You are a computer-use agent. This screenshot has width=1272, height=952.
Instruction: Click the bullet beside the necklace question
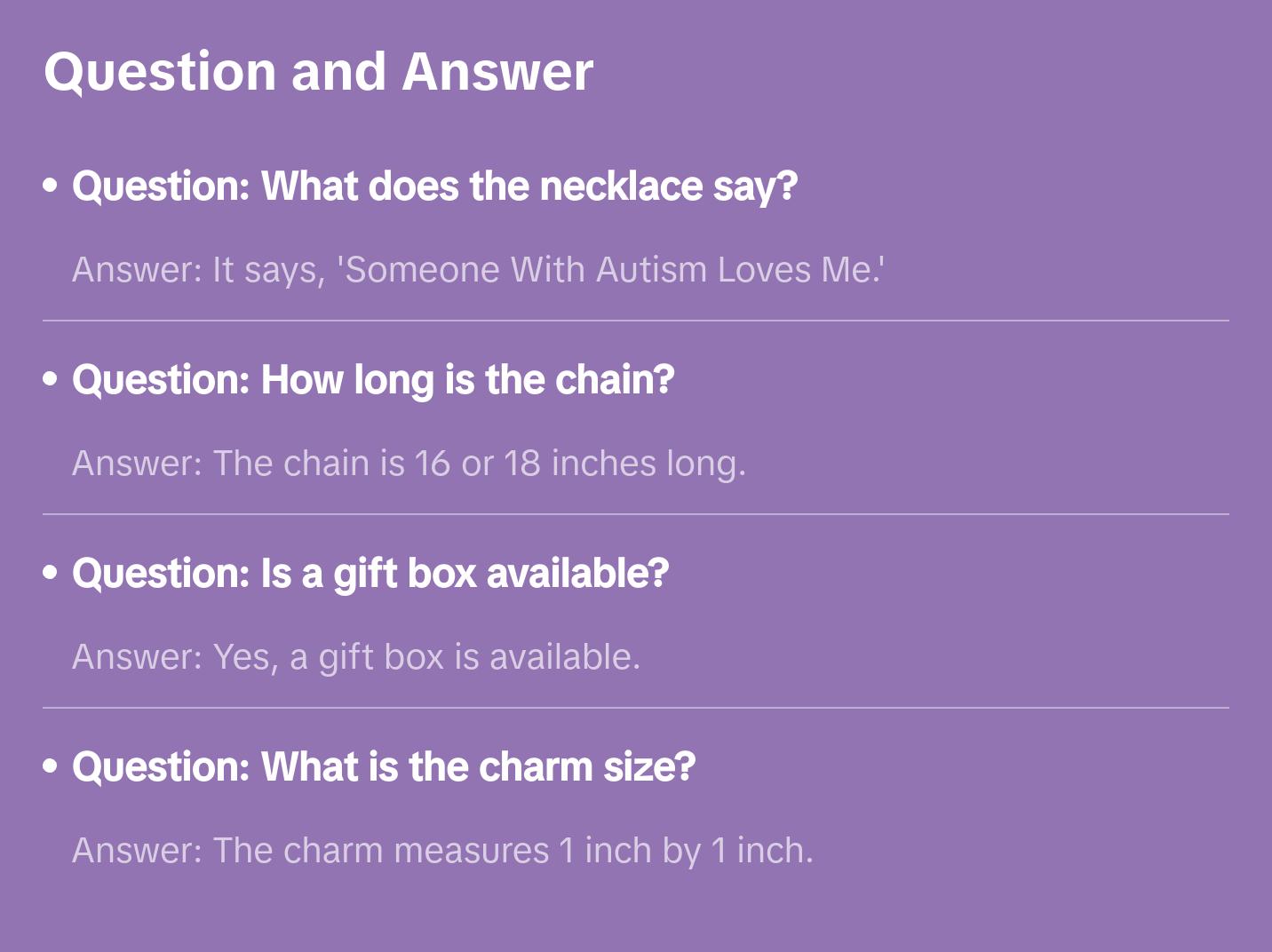(x=50, y=186)
